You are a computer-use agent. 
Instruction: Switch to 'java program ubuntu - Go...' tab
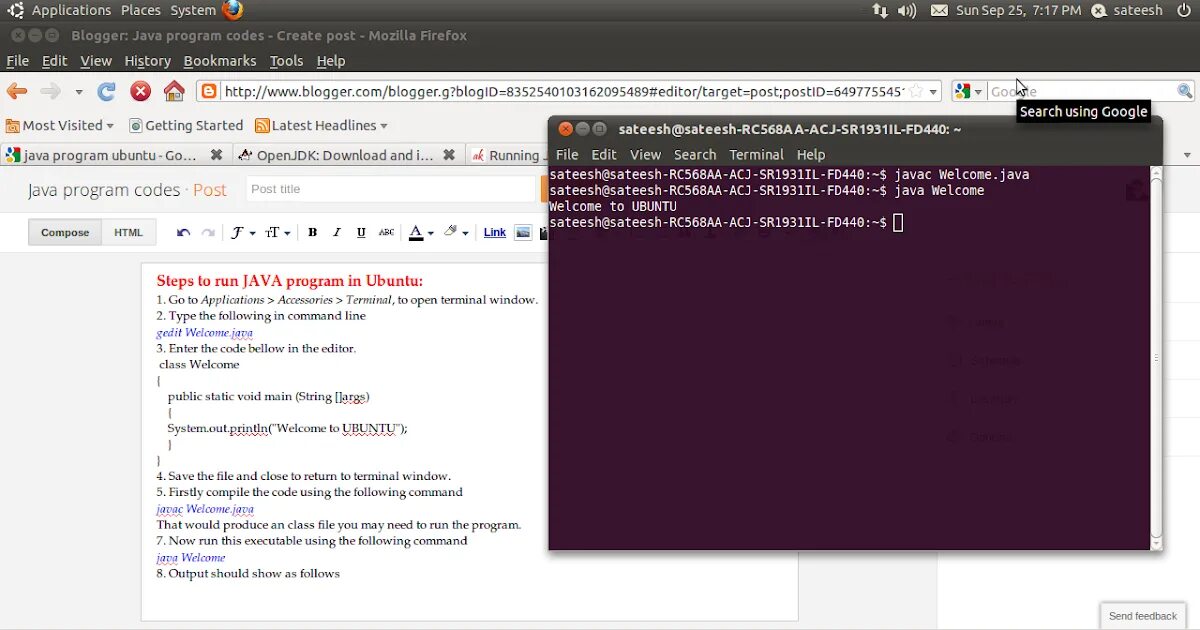tap(110, 155)
